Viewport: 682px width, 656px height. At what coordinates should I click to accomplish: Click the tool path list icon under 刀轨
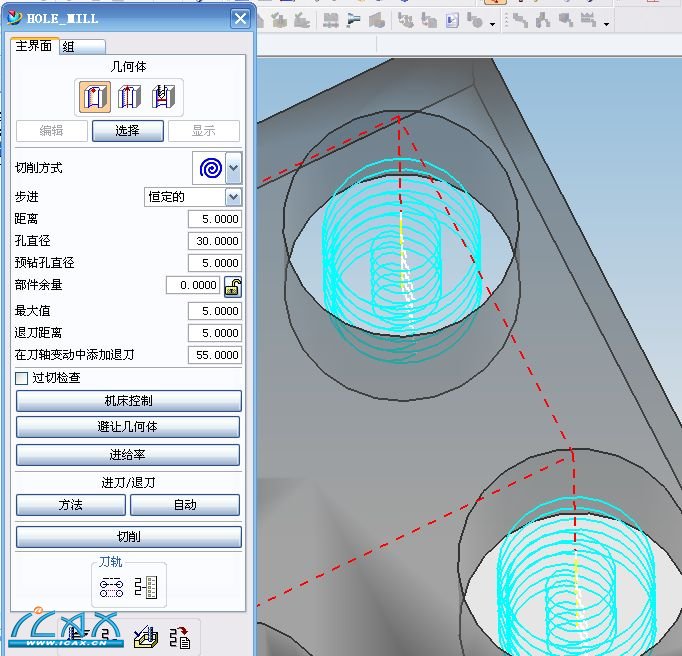[x=146, y=587]
